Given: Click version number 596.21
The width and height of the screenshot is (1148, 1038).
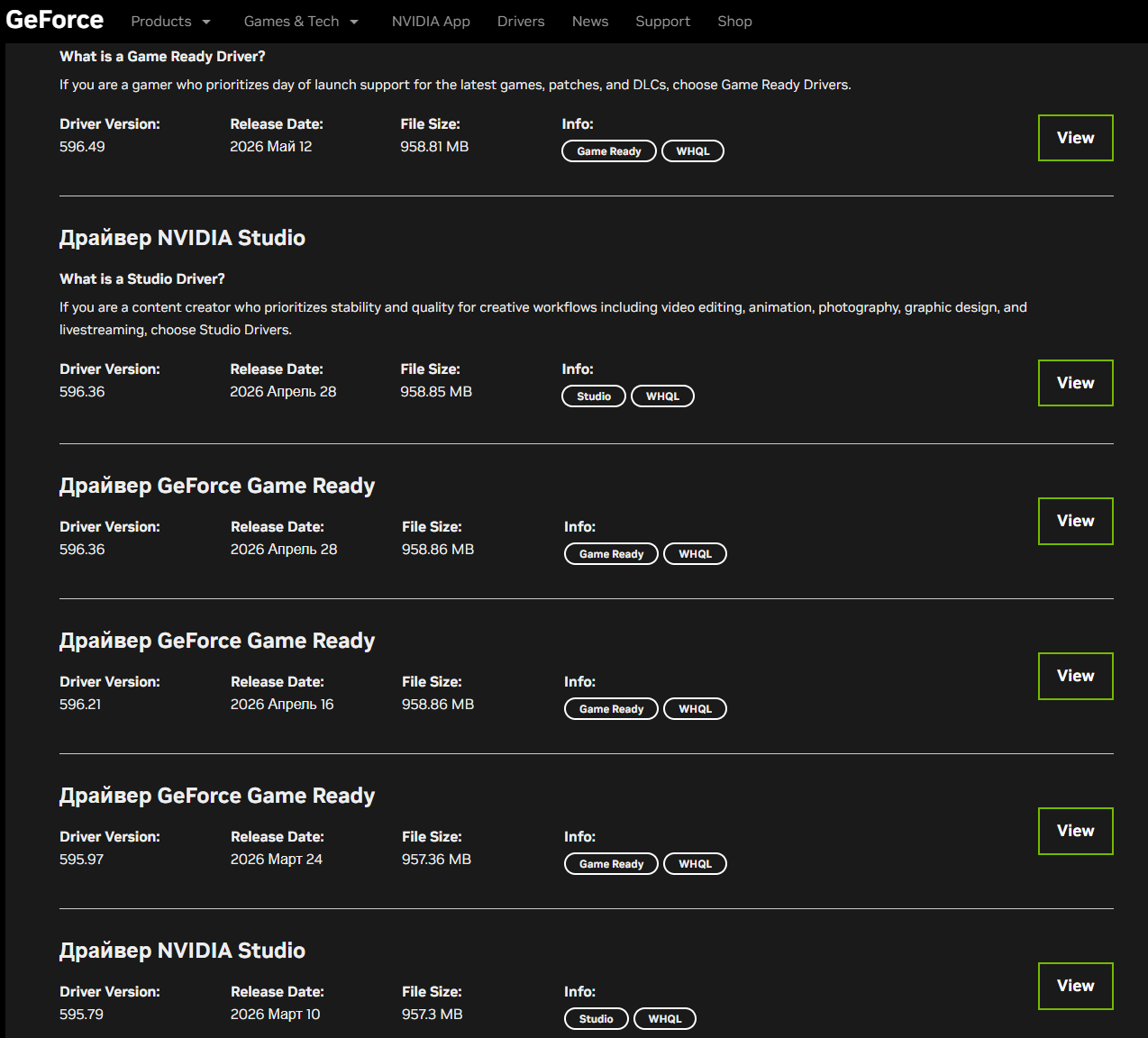Looking at the screenshot, I should tap(80, 704).
